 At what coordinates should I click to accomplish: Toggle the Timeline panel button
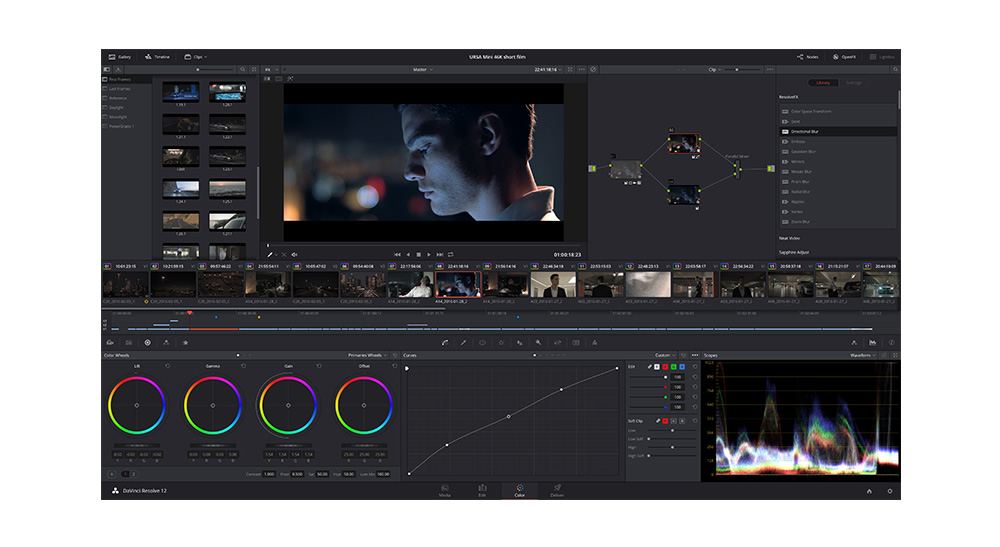(157, 57)
